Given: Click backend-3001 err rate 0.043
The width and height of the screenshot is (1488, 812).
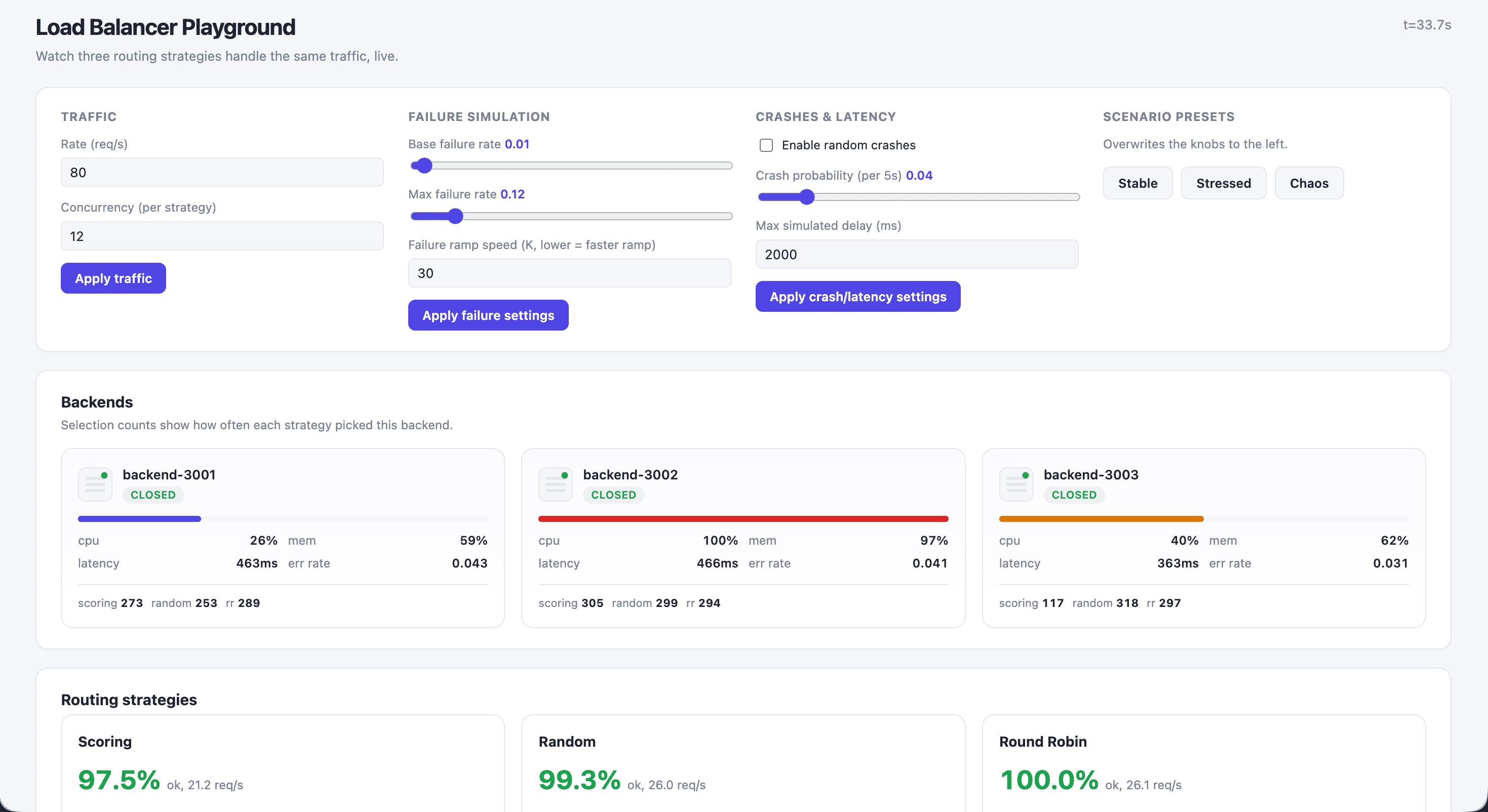Looking at the screenshot, I should click(x=469, y=563).
